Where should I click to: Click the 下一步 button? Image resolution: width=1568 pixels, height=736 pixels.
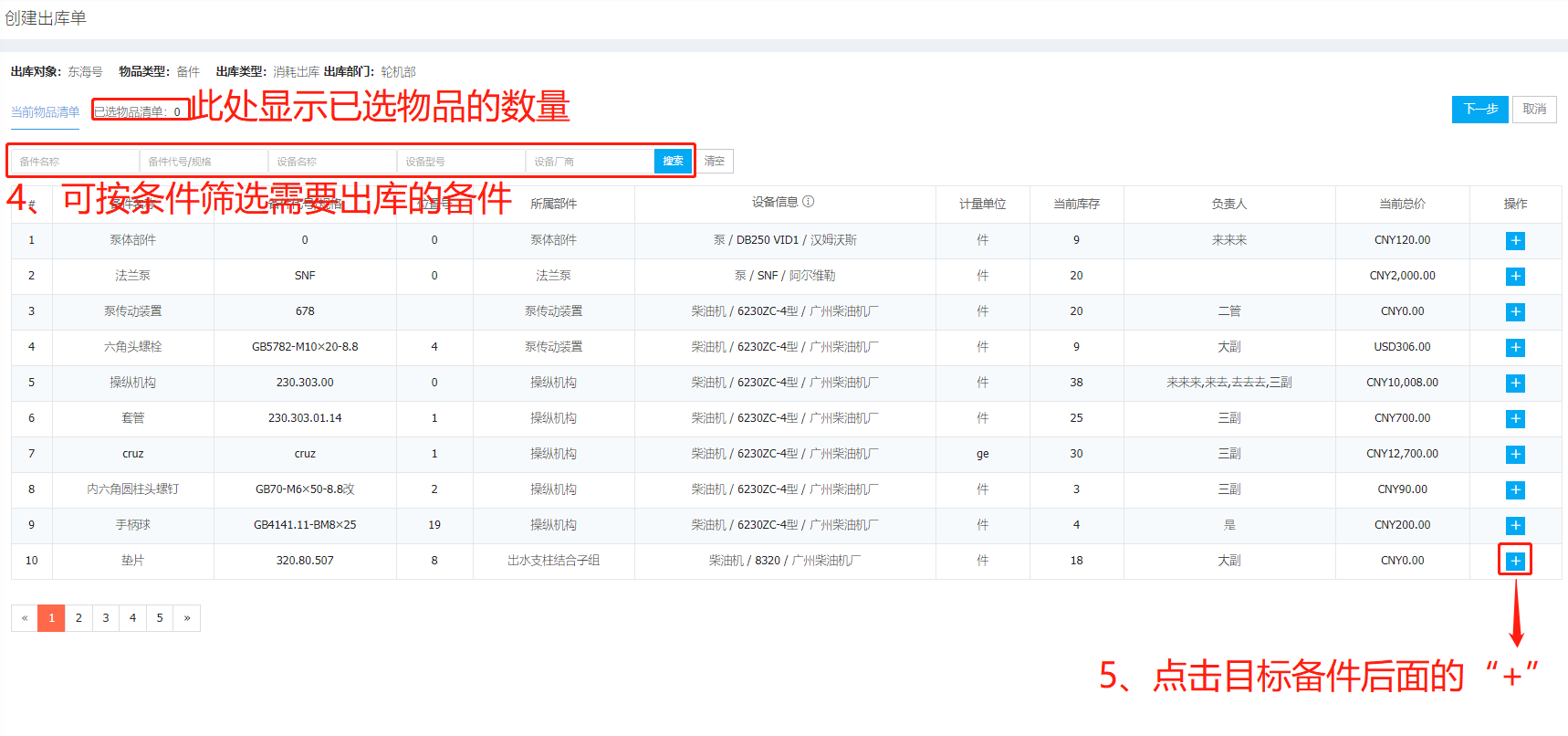(1479, 110)
